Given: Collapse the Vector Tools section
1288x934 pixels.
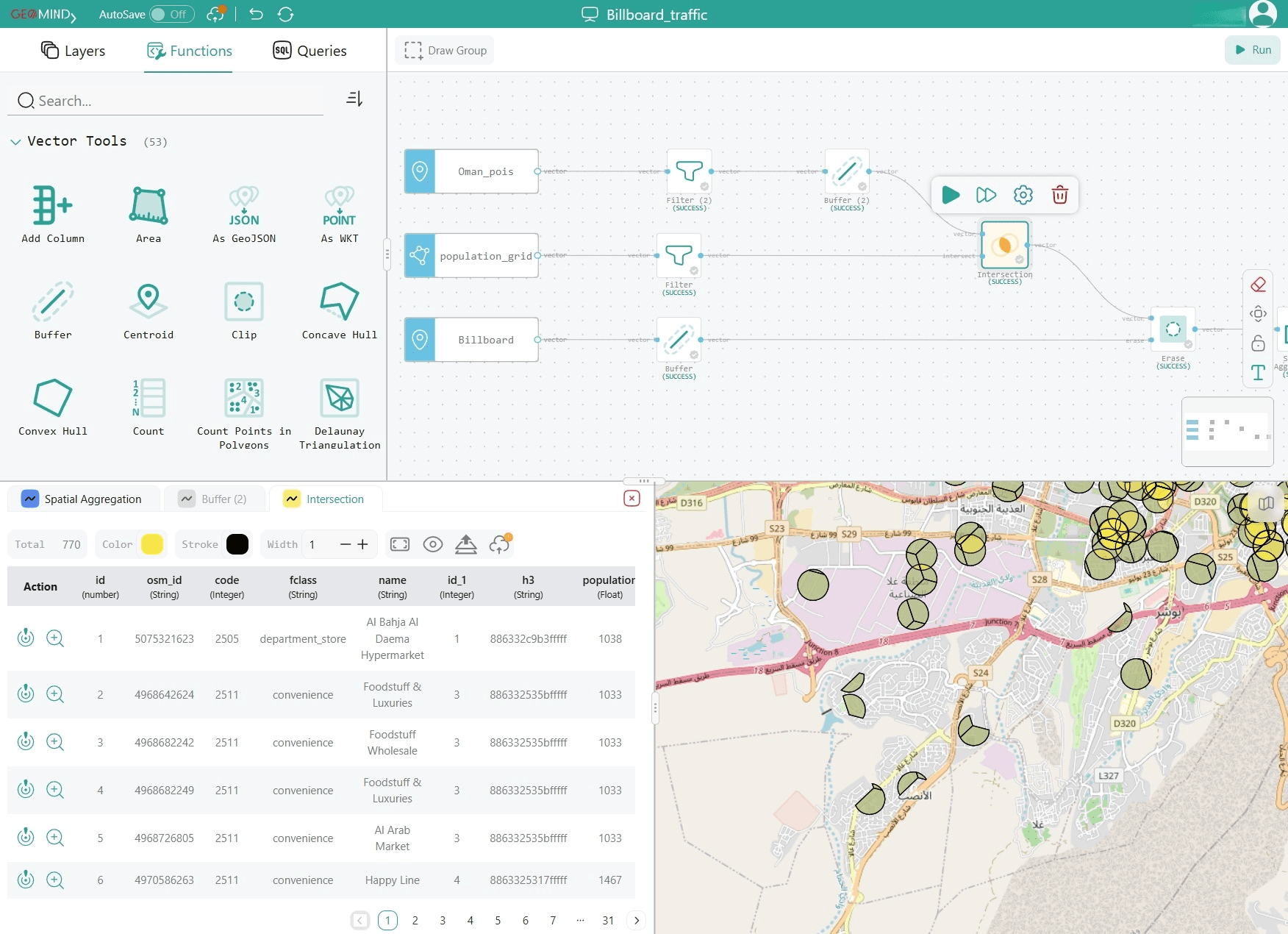Looking at the screenshot, I should point(15,142).
